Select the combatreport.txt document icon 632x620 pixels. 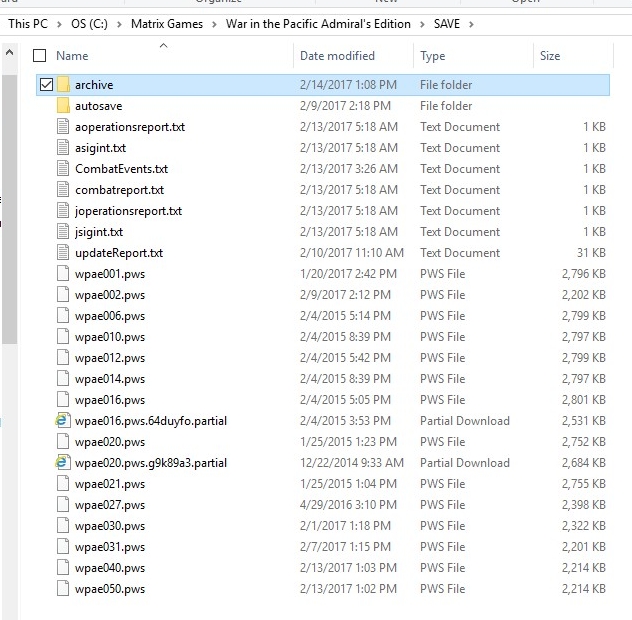(63, 189)
